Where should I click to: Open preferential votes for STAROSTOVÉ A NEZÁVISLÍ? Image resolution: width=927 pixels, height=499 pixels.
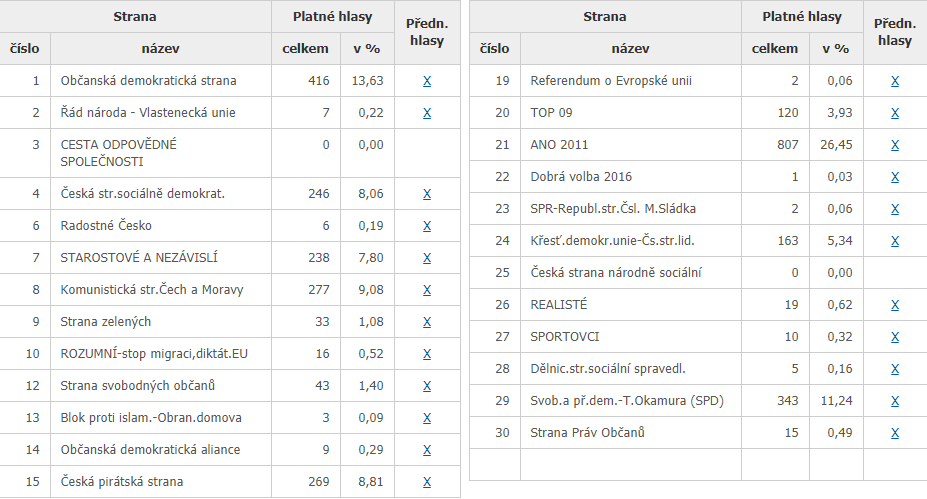tap(427, 258)
